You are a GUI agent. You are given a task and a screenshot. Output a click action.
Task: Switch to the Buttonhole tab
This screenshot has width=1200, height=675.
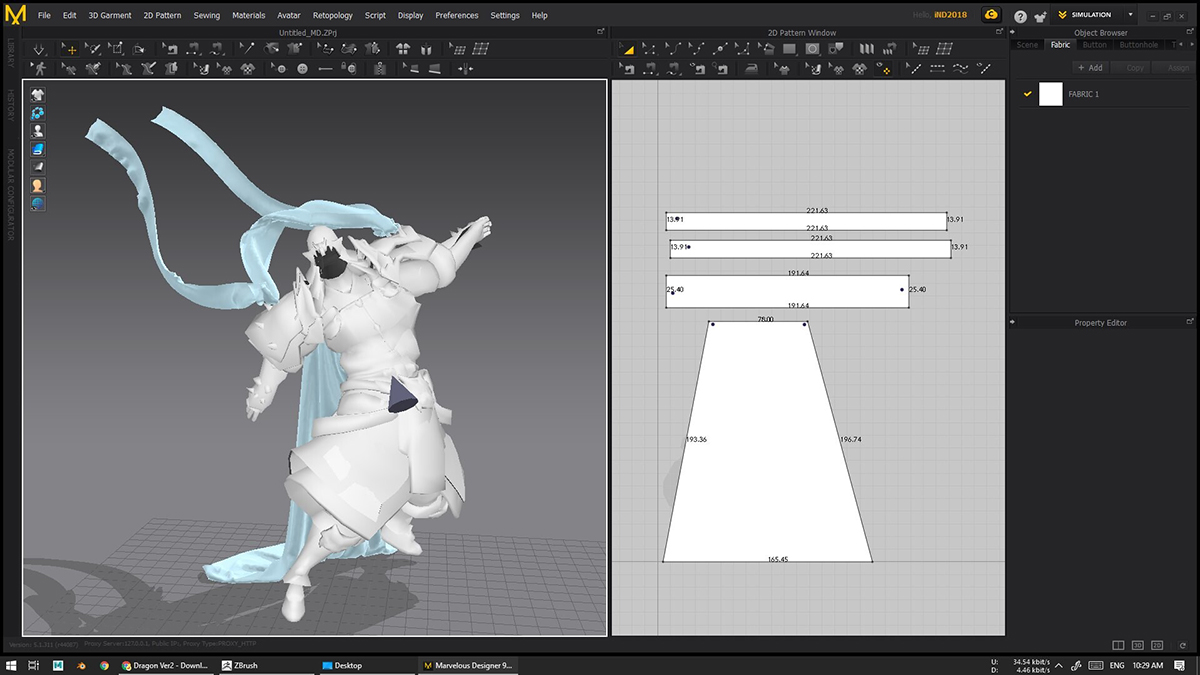(1138, 45)
